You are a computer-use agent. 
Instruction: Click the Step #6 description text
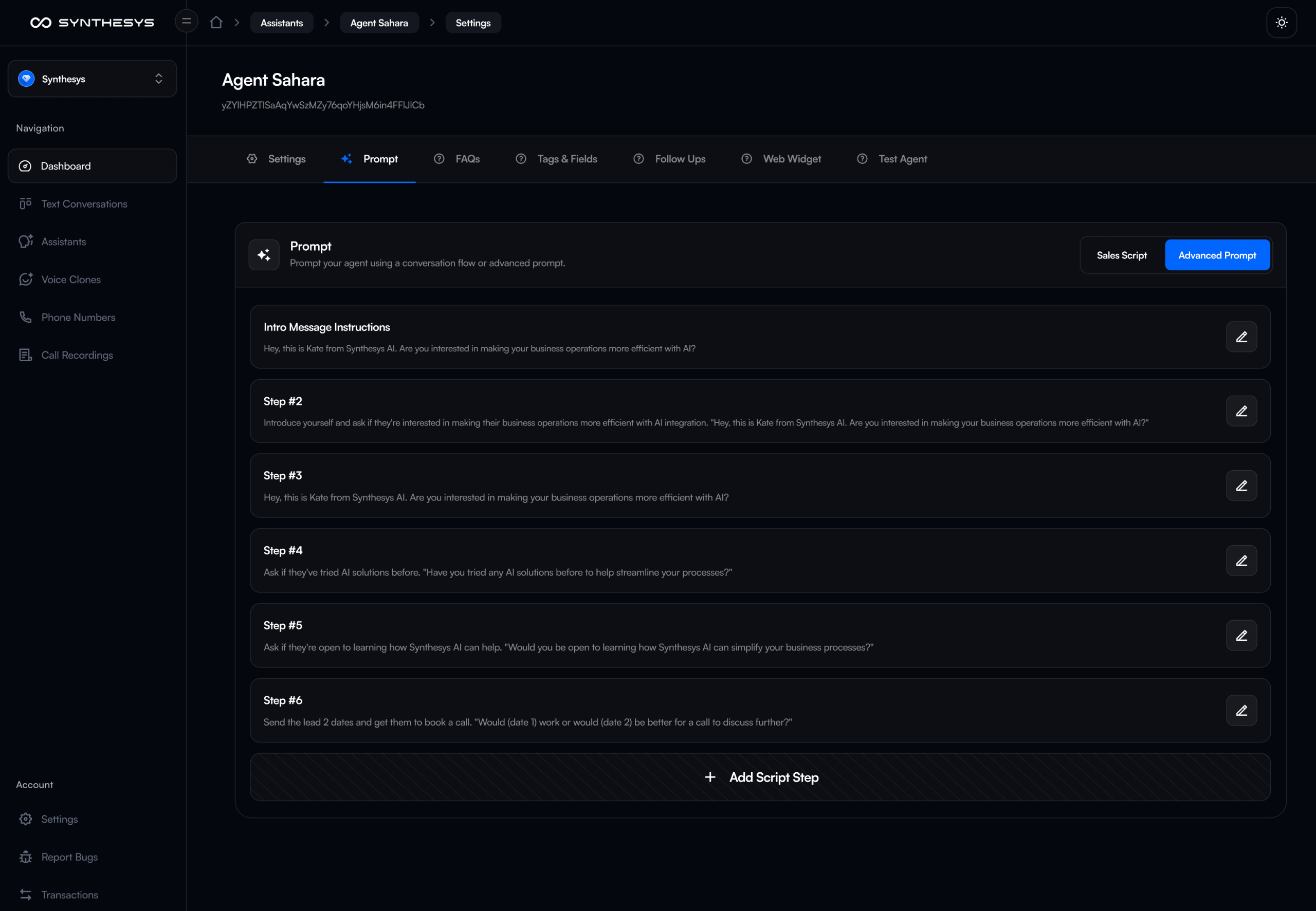tap(527, 722)
